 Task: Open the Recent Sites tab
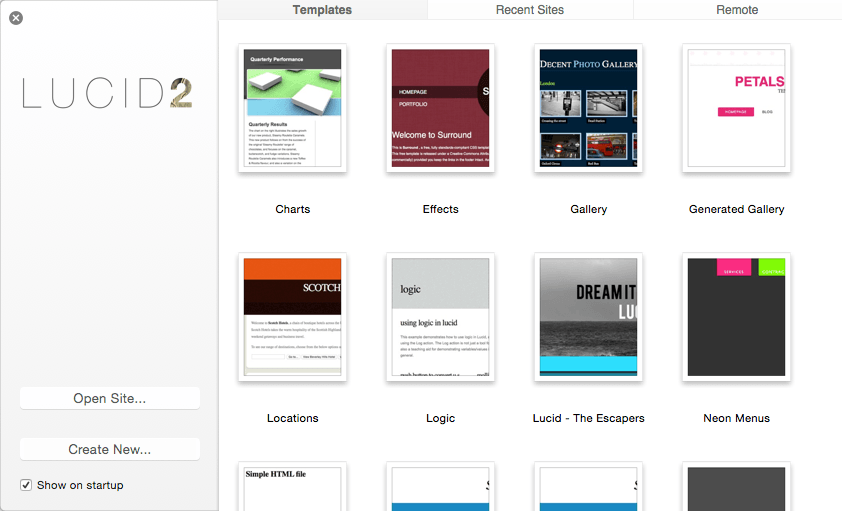click(x=529, y=10)
